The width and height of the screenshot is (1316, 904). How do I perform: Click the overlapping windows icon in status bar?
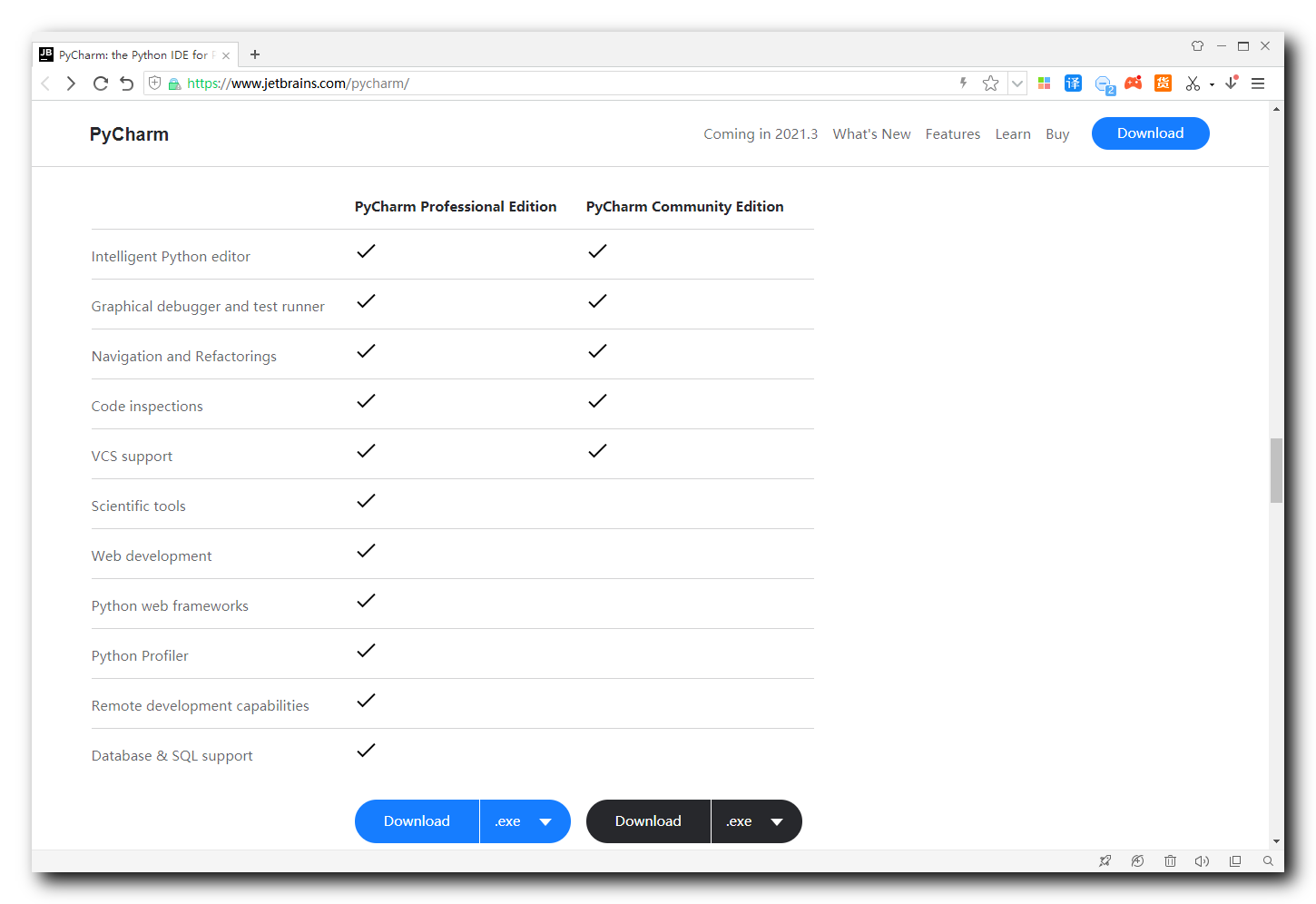click(1235, 861)
